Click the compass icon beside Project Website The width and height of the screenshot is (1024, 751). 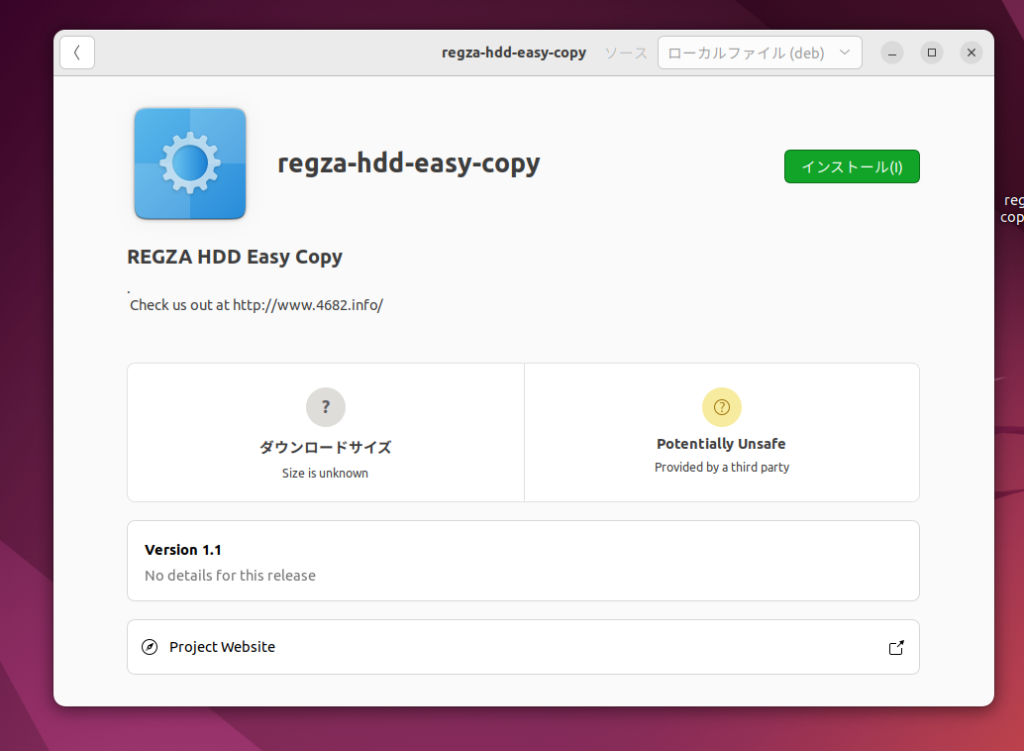(150, 647)
